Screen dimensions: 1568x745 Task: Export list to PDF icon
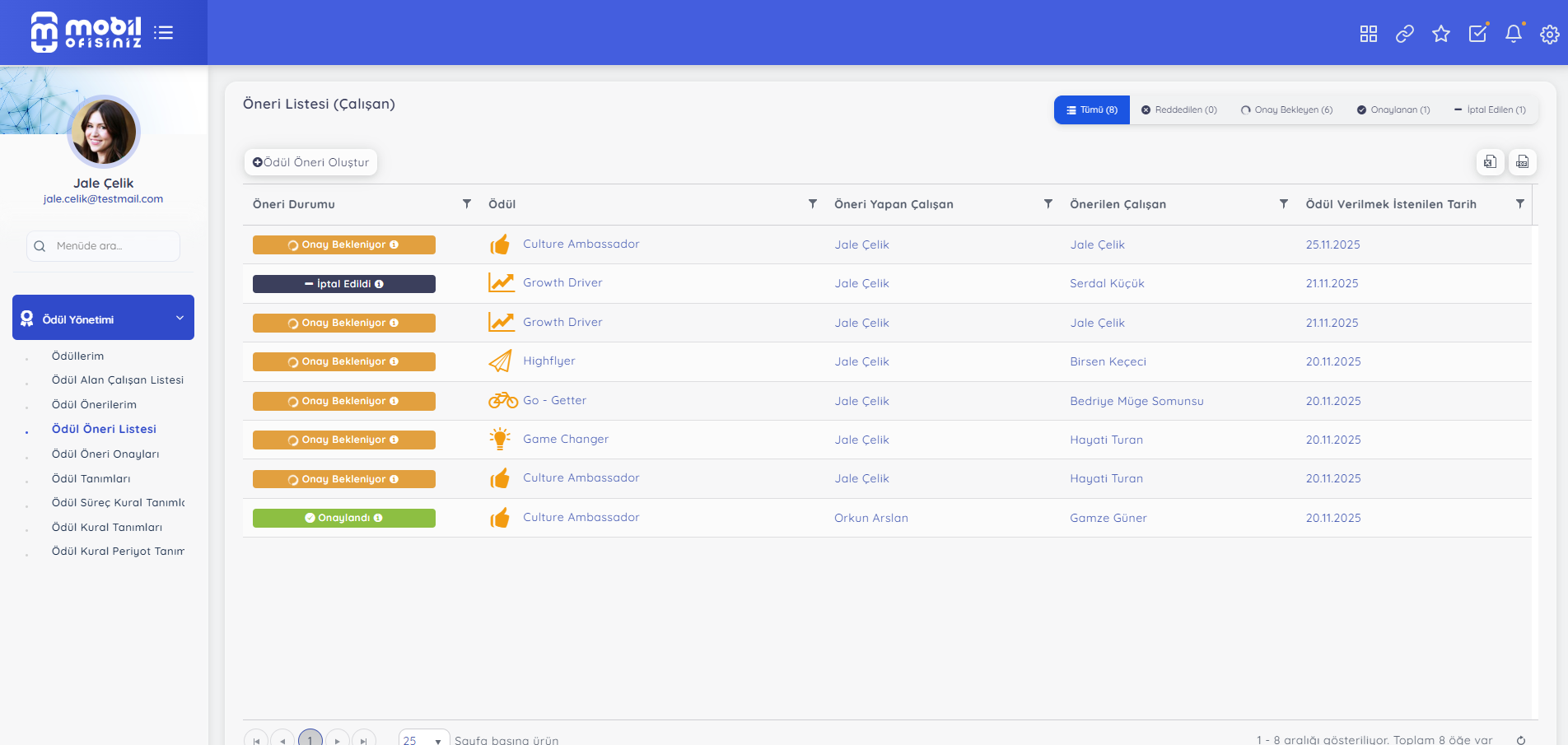pos(1522,162)
